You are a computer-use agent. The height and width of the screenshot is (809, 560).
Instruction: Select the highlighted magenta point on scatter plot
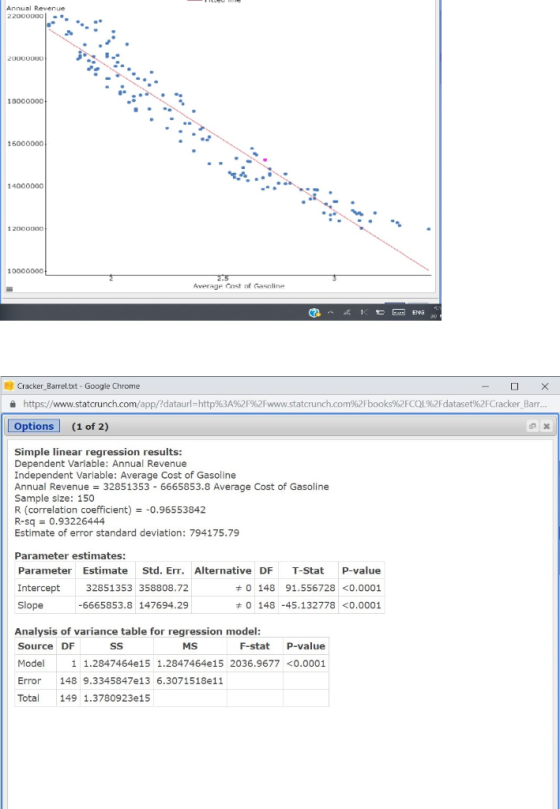pyautogui.click(x=265, y=160)
